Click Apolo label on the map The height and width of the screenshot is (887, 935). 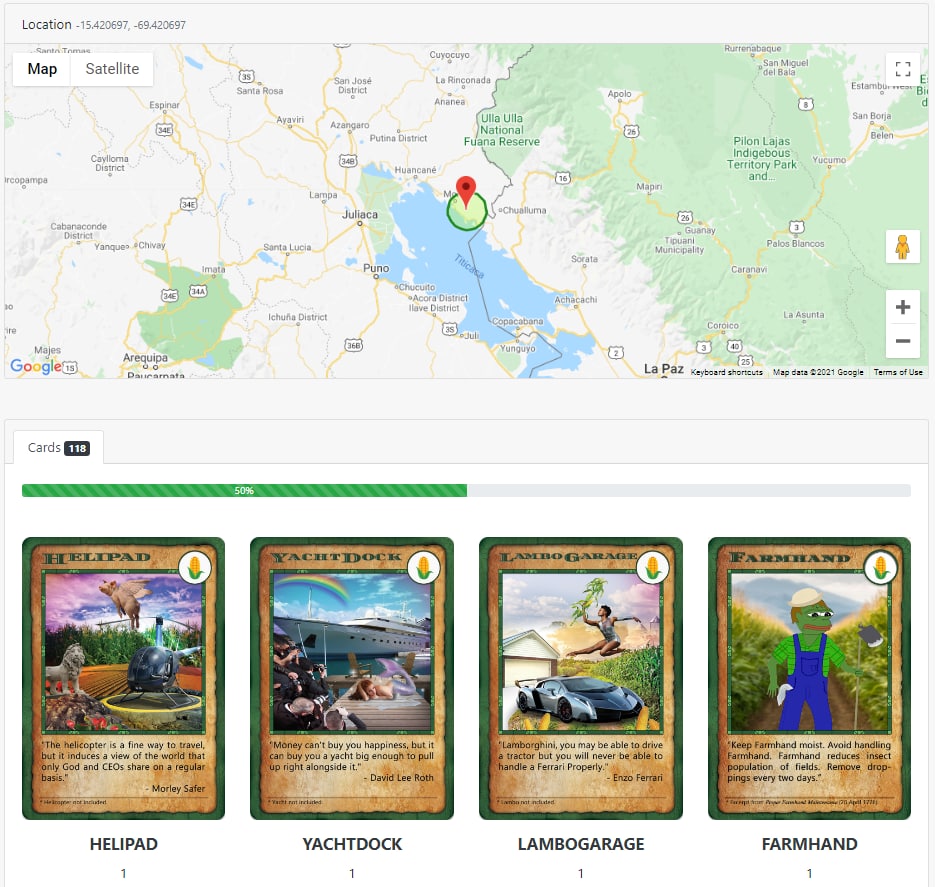coord(620,94)
